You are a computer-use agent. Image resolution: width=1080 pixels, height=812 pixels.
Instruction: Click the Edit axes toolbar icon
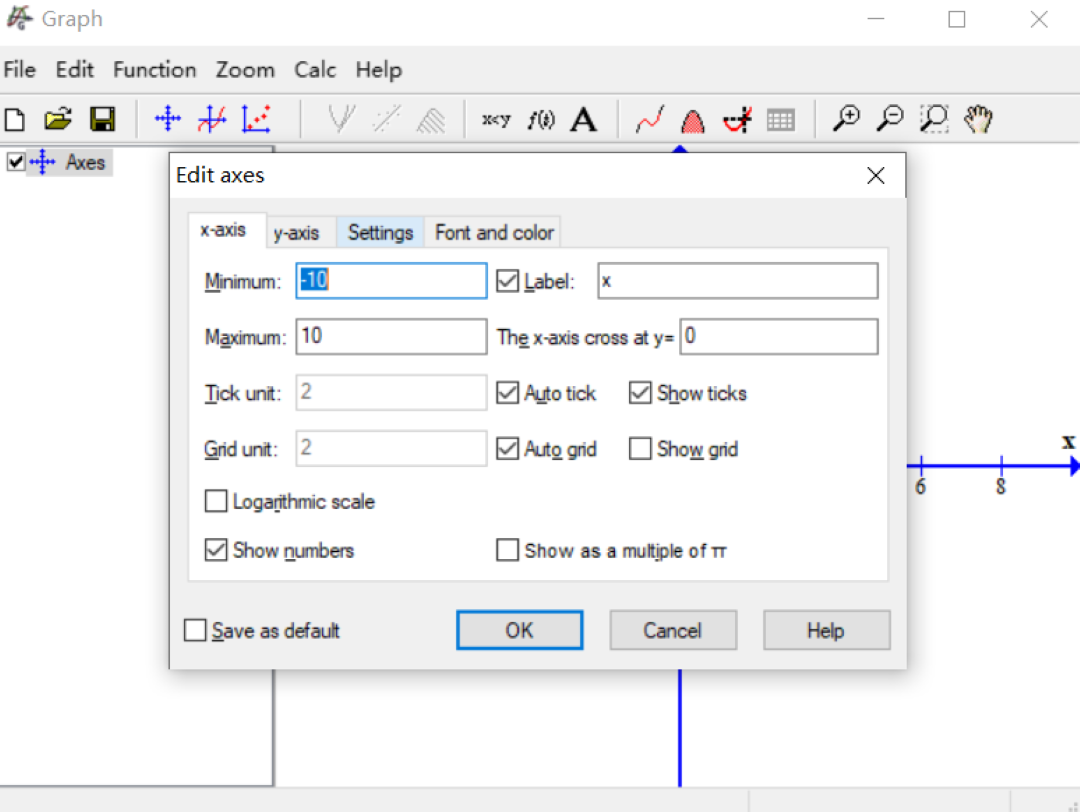point(168,120)
